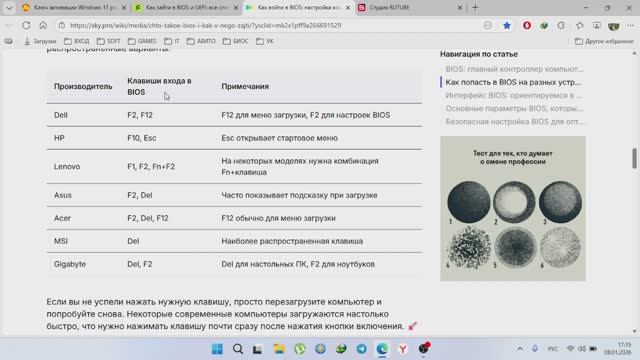The height and width of the screenshot is (360, 640).
Task: Click the 'Примечания' column header
Action: coord(245,87)
